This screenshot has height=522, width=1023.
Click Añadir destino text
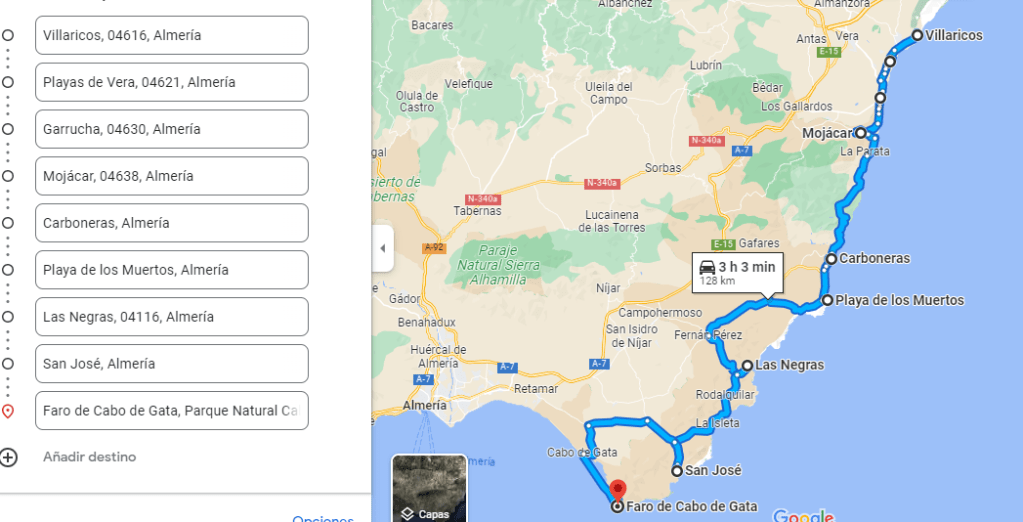tap(89, 457)
